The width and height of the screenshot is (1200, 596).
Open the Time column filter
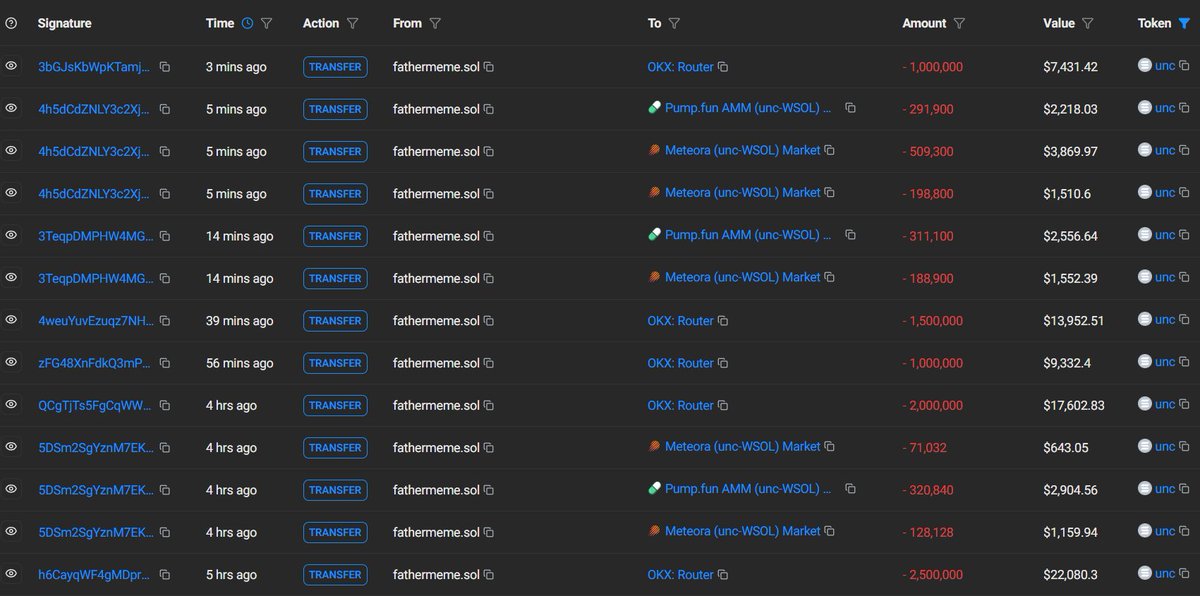pos(266,23)
